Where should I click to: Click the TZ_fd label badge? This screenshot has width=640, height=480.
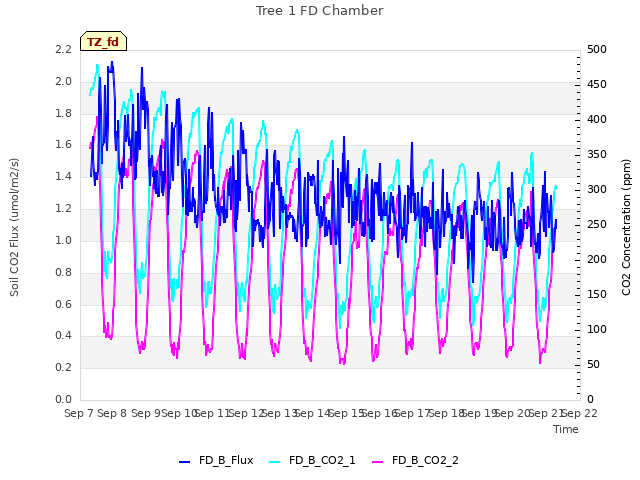point(103,41)
